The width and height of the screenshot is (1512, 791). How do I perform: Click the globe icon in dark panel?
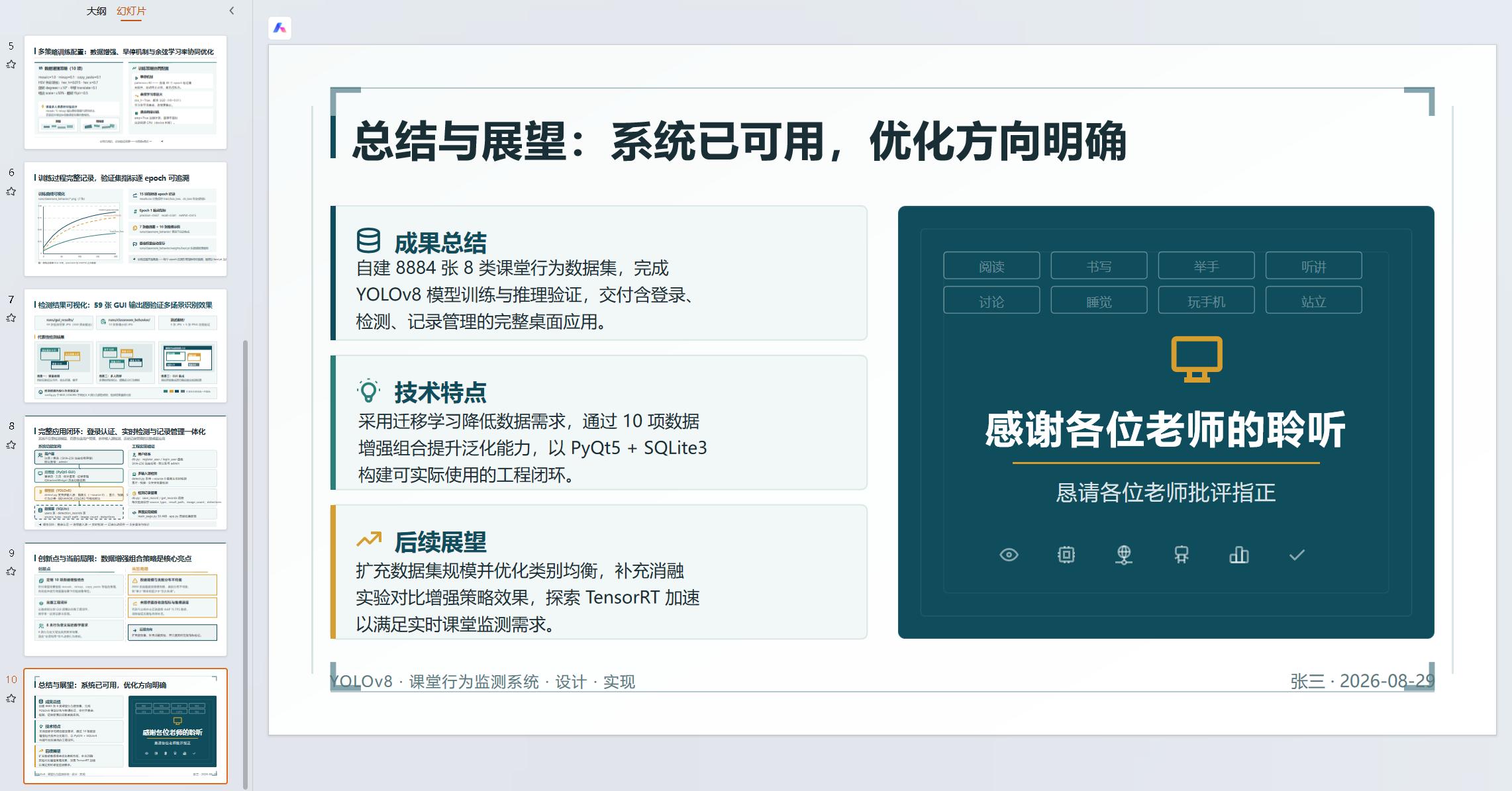[1124, 555]
